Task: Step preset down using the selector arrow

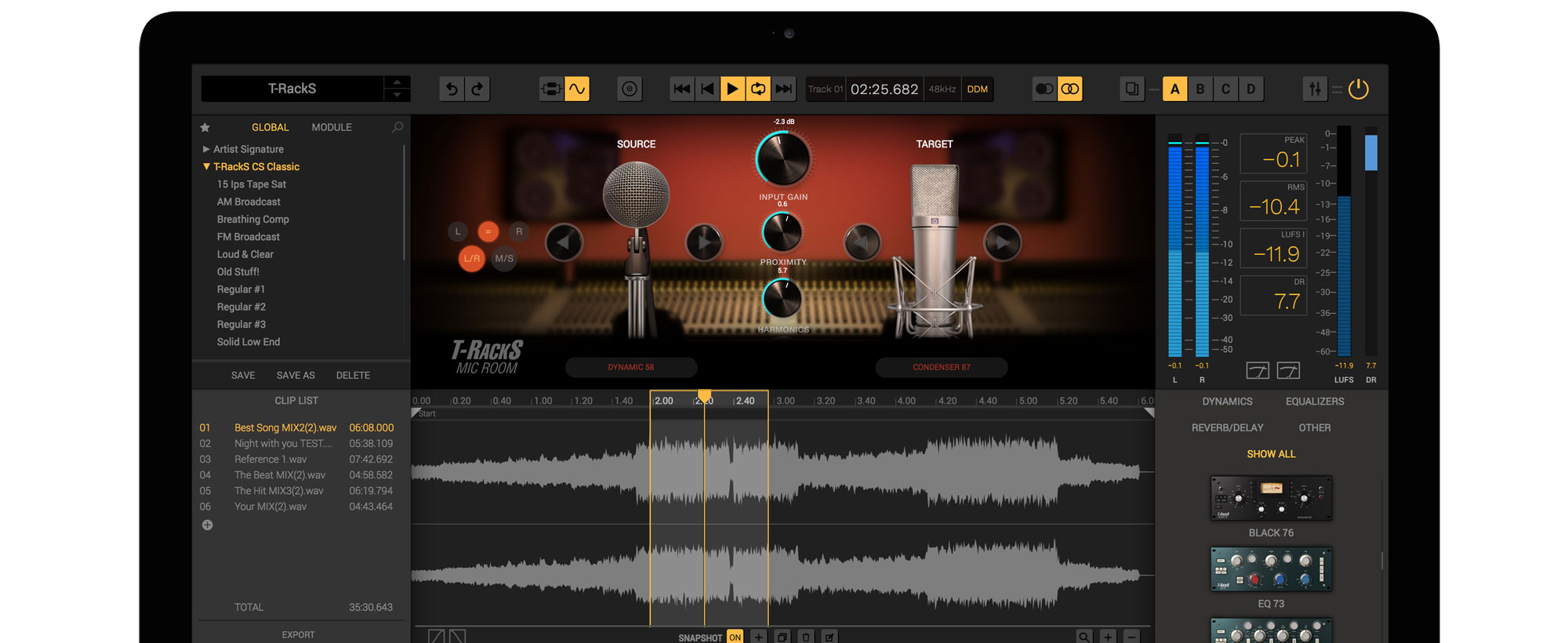Action: (x=397, y=96)
